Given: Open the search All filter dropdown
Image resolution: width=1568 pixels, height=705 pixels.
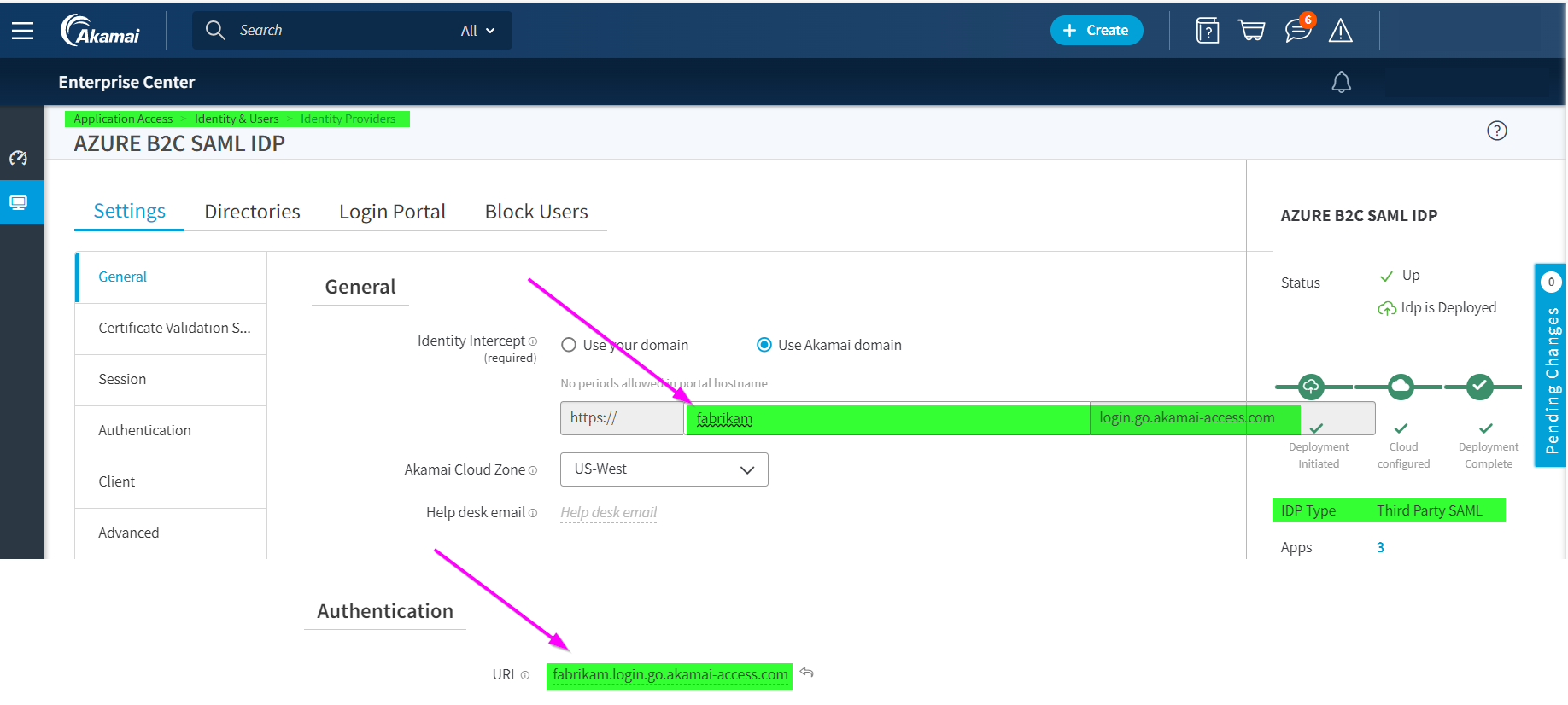Looking at the screenshot, I should (x=478, y=31).
